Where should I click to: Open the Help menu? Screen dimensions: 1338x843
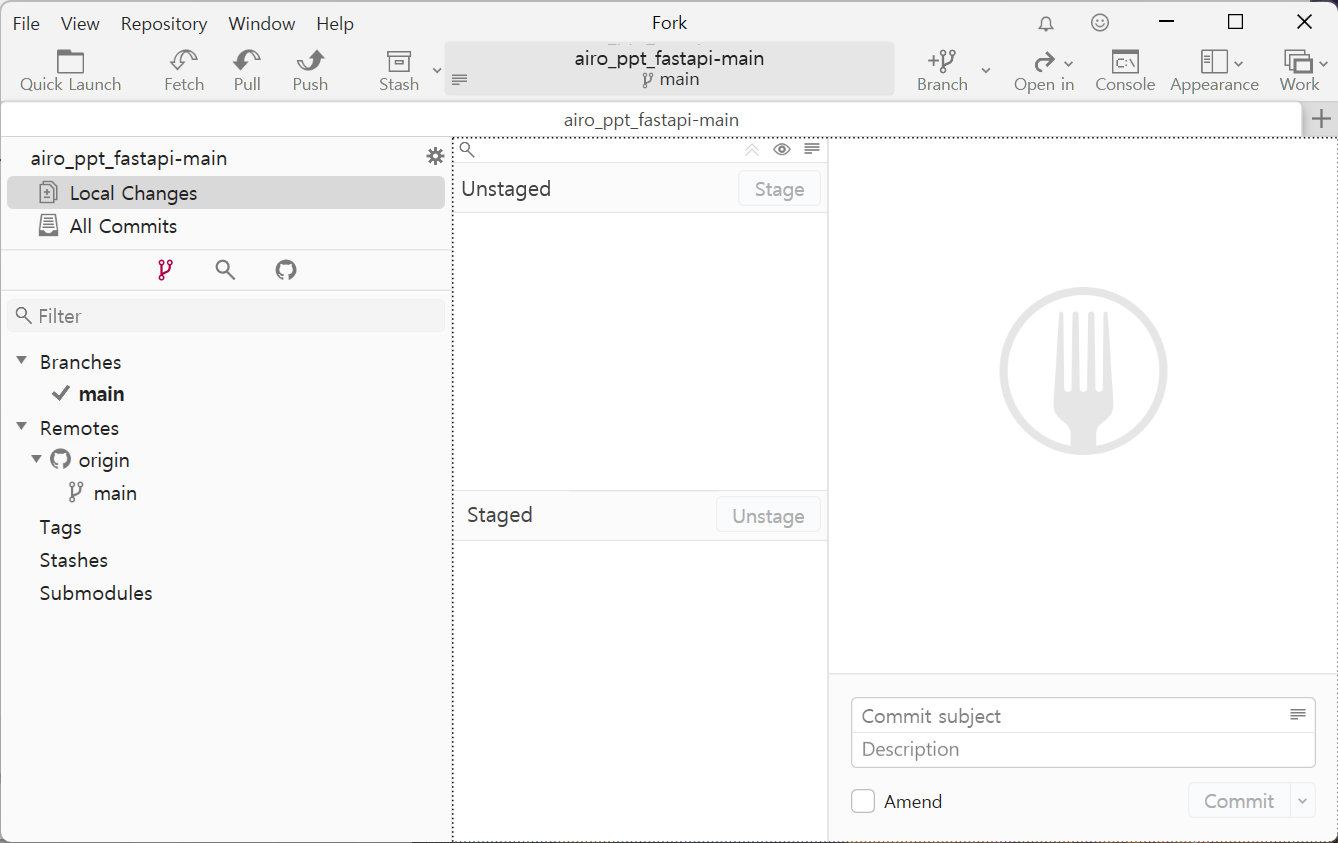pos(335,23)
